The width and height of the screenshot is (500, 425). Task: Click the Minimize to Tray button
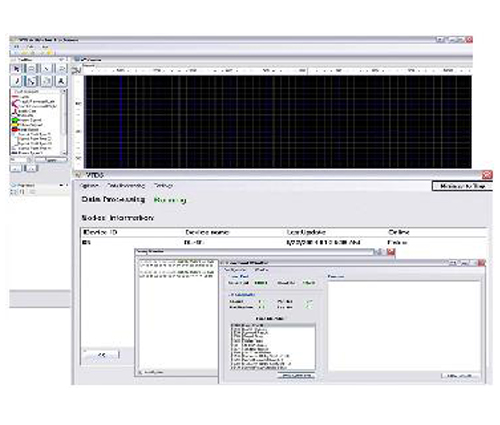[x=462, y=186]
